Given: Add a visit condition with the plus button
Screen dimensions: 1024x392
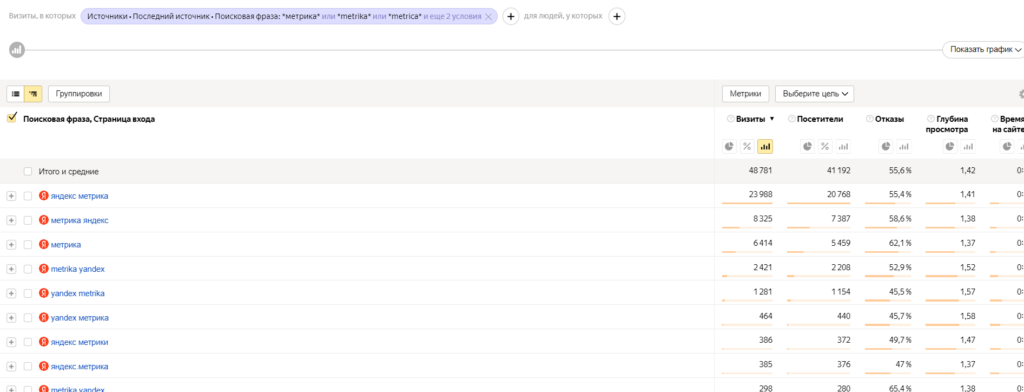Looking at the screenshot, I should [x=511, y=16].
